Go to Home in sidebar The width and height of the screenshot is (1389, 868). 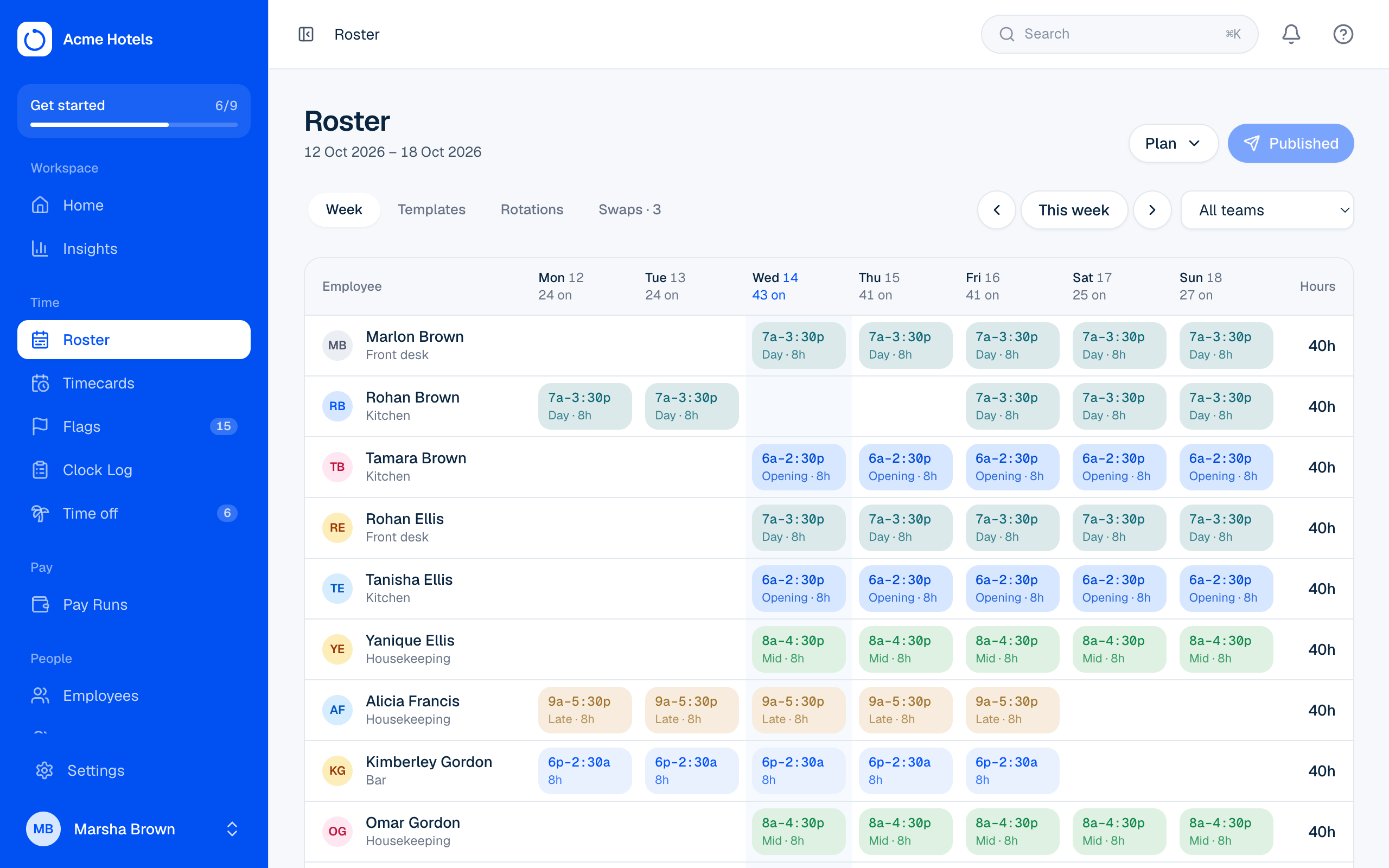point(133,205)
